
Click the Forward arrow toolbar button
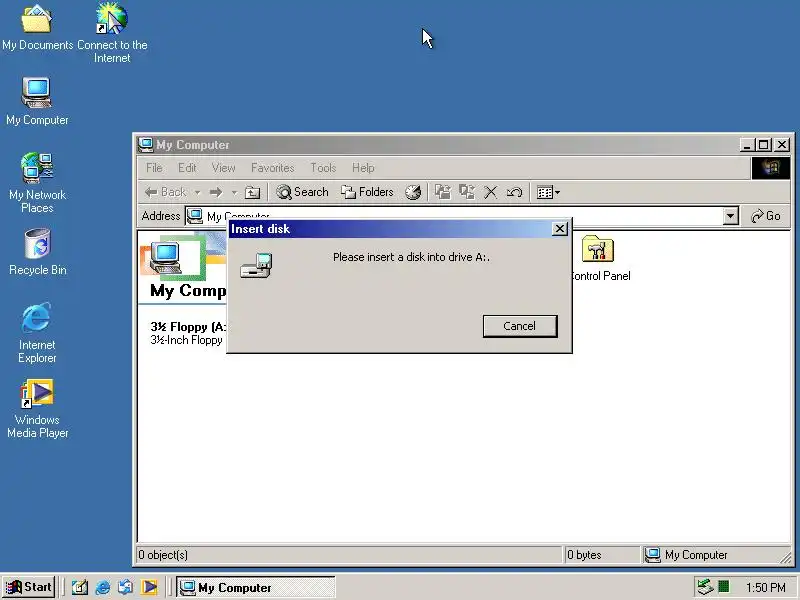(x=216, y=192)
